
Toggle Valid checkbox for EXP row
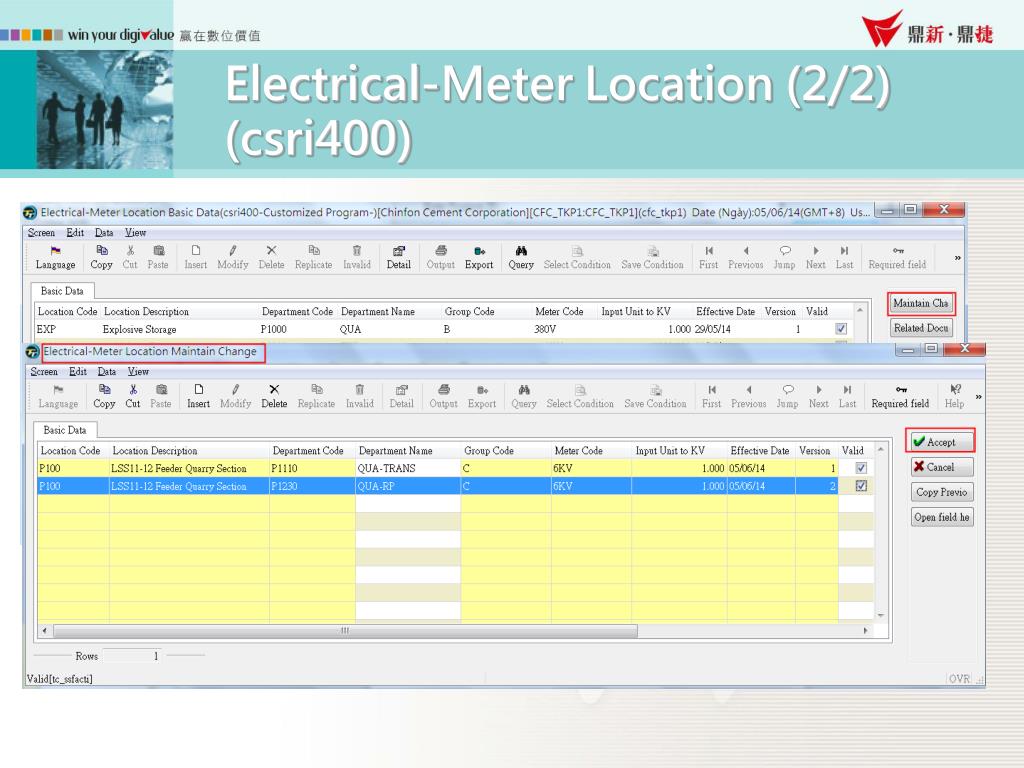pos(841,329)
